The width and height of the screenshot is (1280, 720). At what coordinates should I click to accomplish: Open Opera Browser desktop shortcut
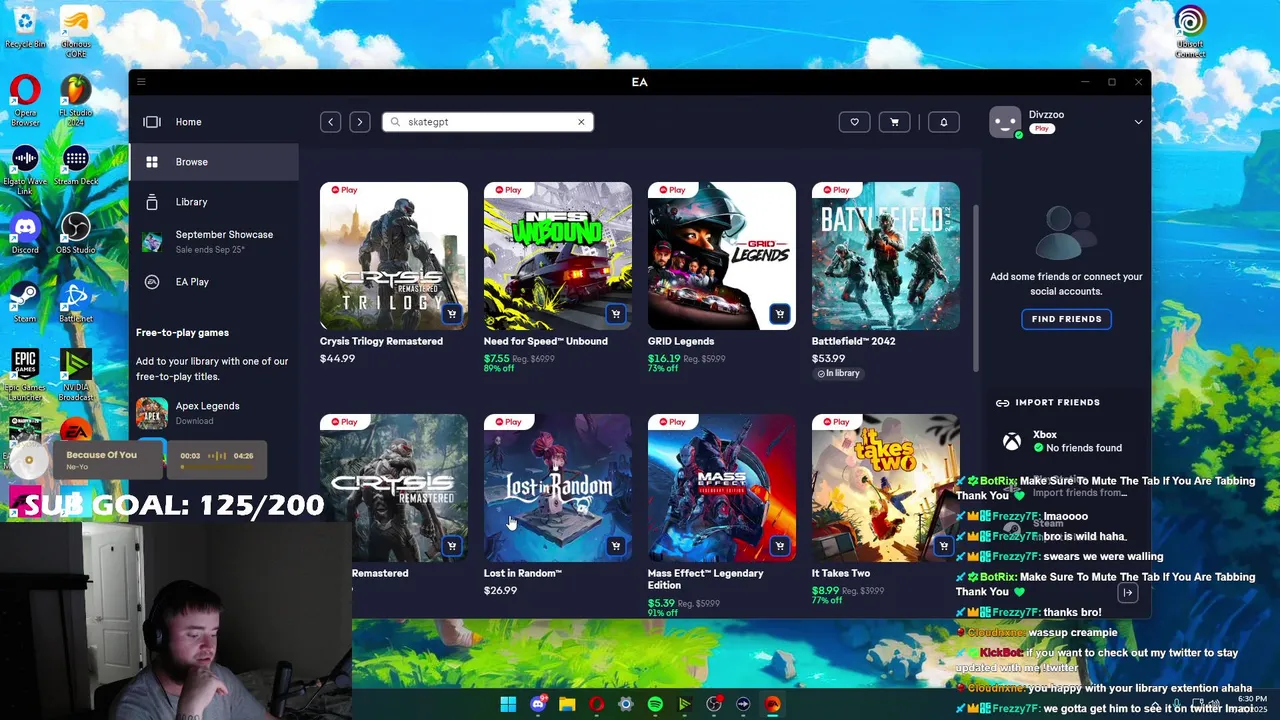tap(25, 101)
